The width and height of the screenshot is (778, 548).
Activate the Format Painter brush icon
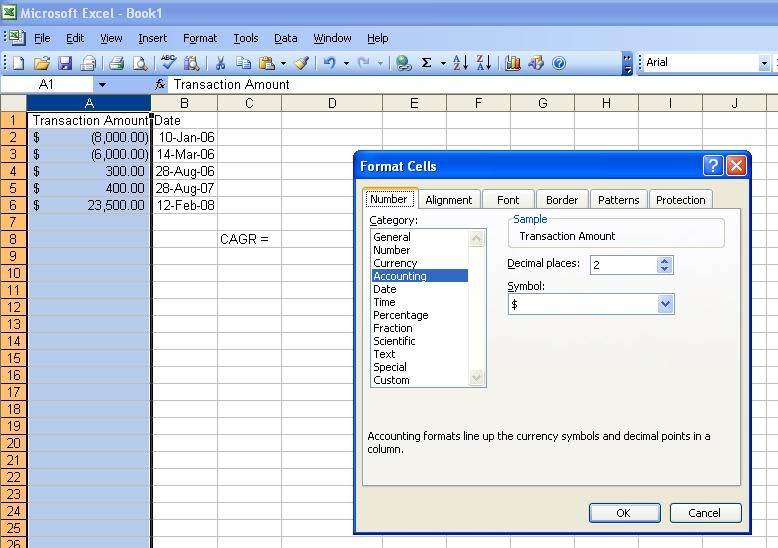pos(301,63)
